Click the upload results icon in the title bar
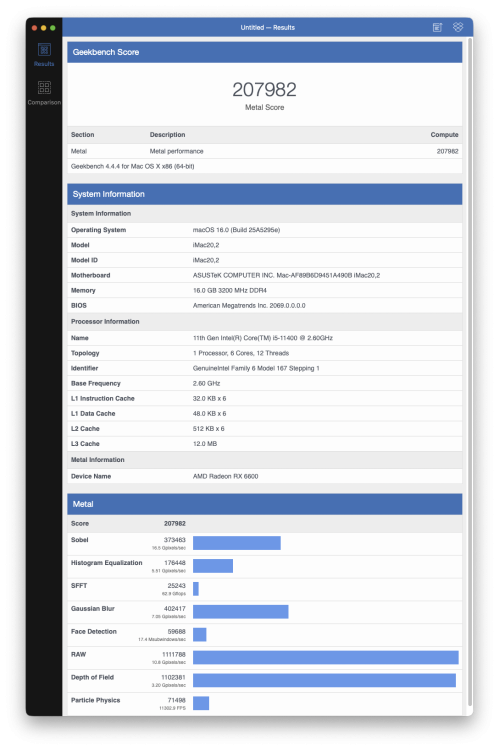 [437, 27]
